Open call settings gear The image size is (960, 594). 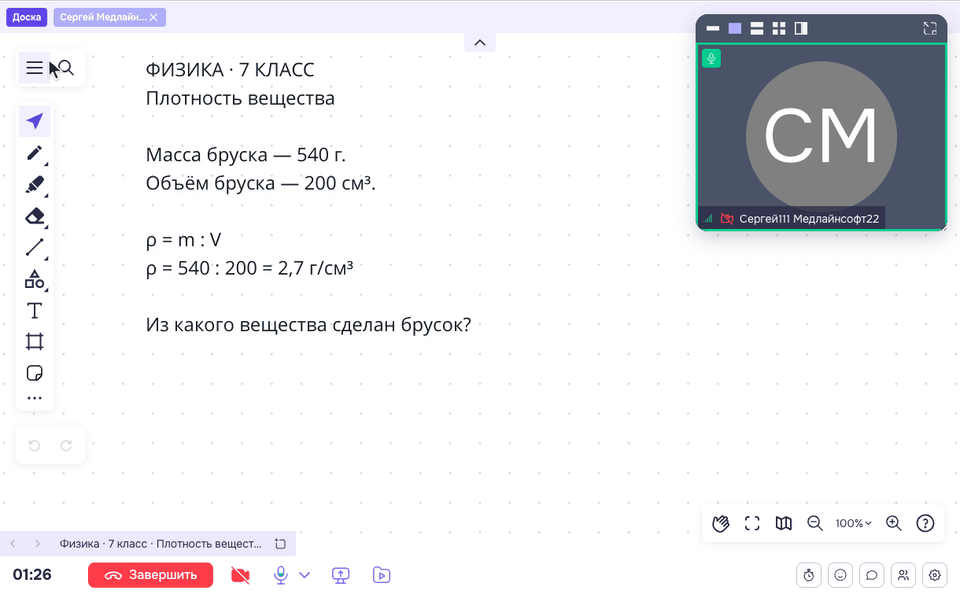(935, 576)
